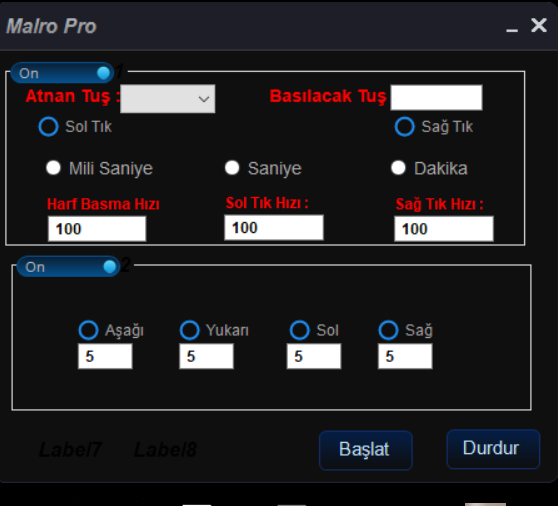Screen dimensions: 558x506
Task: Choose the Mili Saniye time unit
Action: [53, 168]
